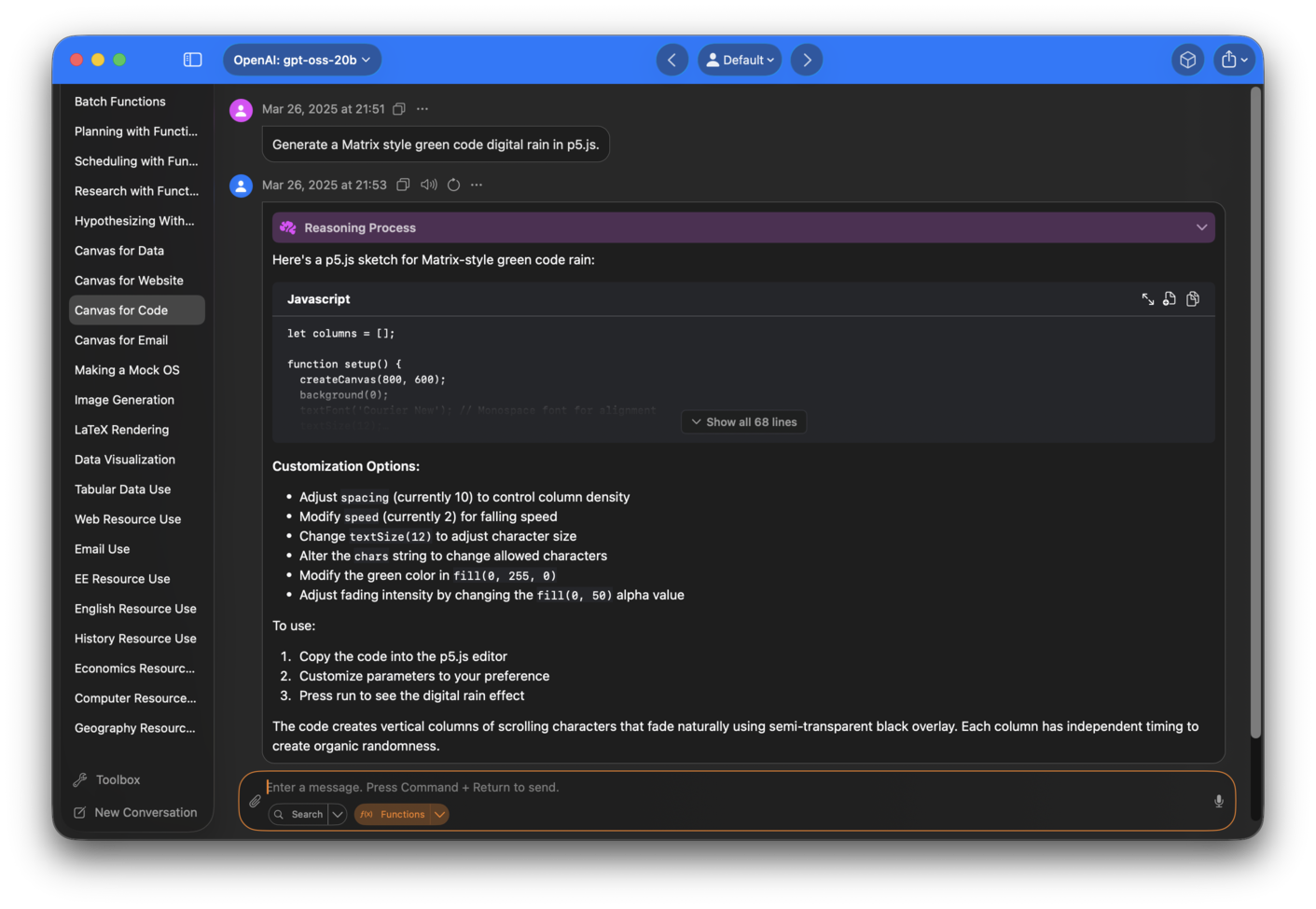1316x909 pixels.
Task: Expand the Javascript code block fullscreen
Action: click(1147, 299)
